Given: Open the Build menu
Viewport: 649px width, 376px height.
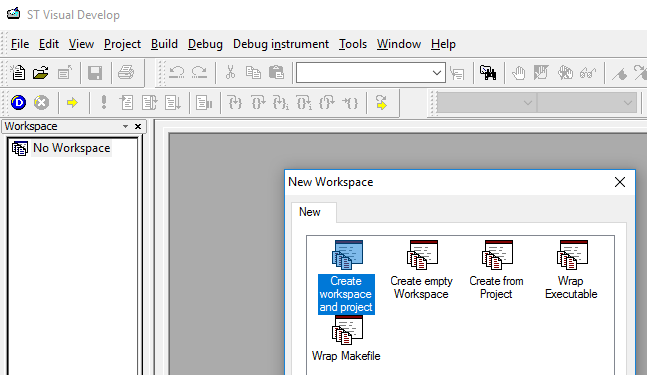Looking at the screenshot, I should (x=164, y=44).
